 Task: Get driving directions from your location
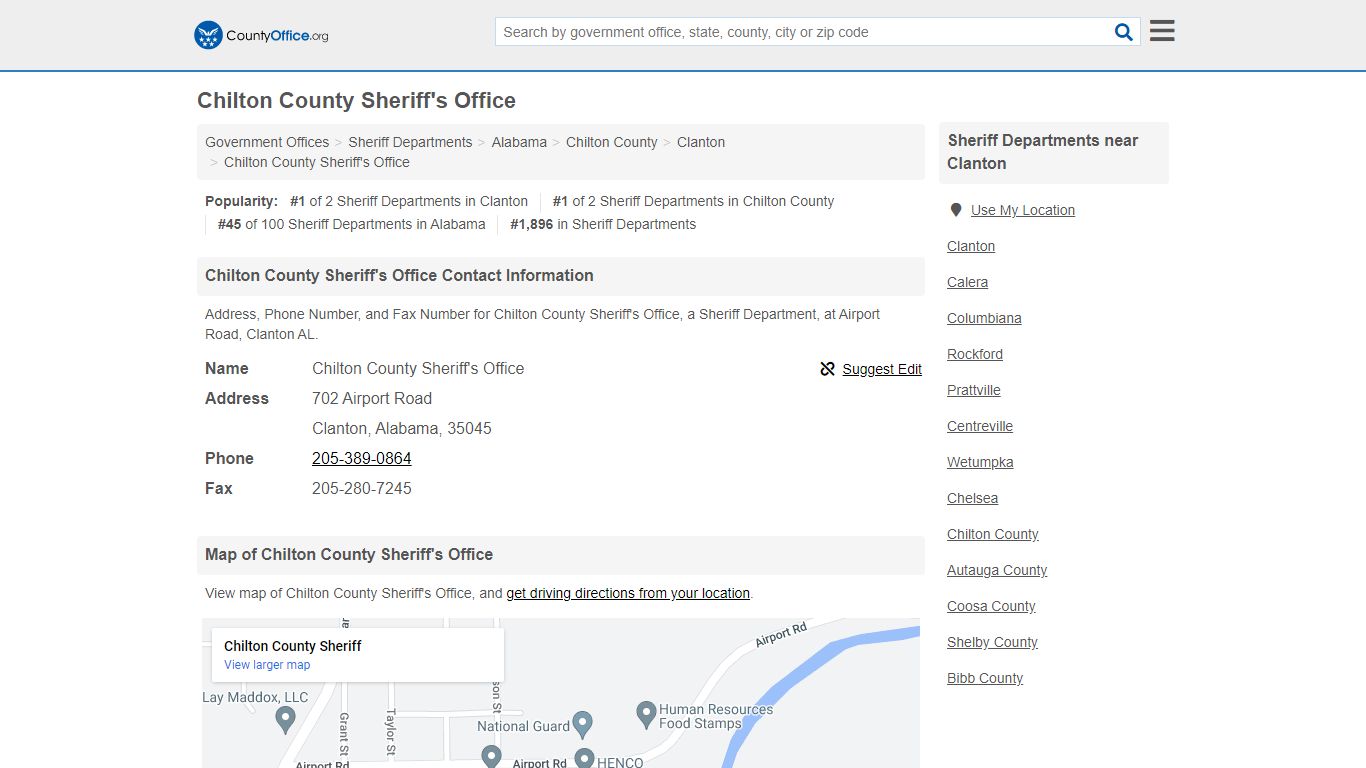point(628,593)
